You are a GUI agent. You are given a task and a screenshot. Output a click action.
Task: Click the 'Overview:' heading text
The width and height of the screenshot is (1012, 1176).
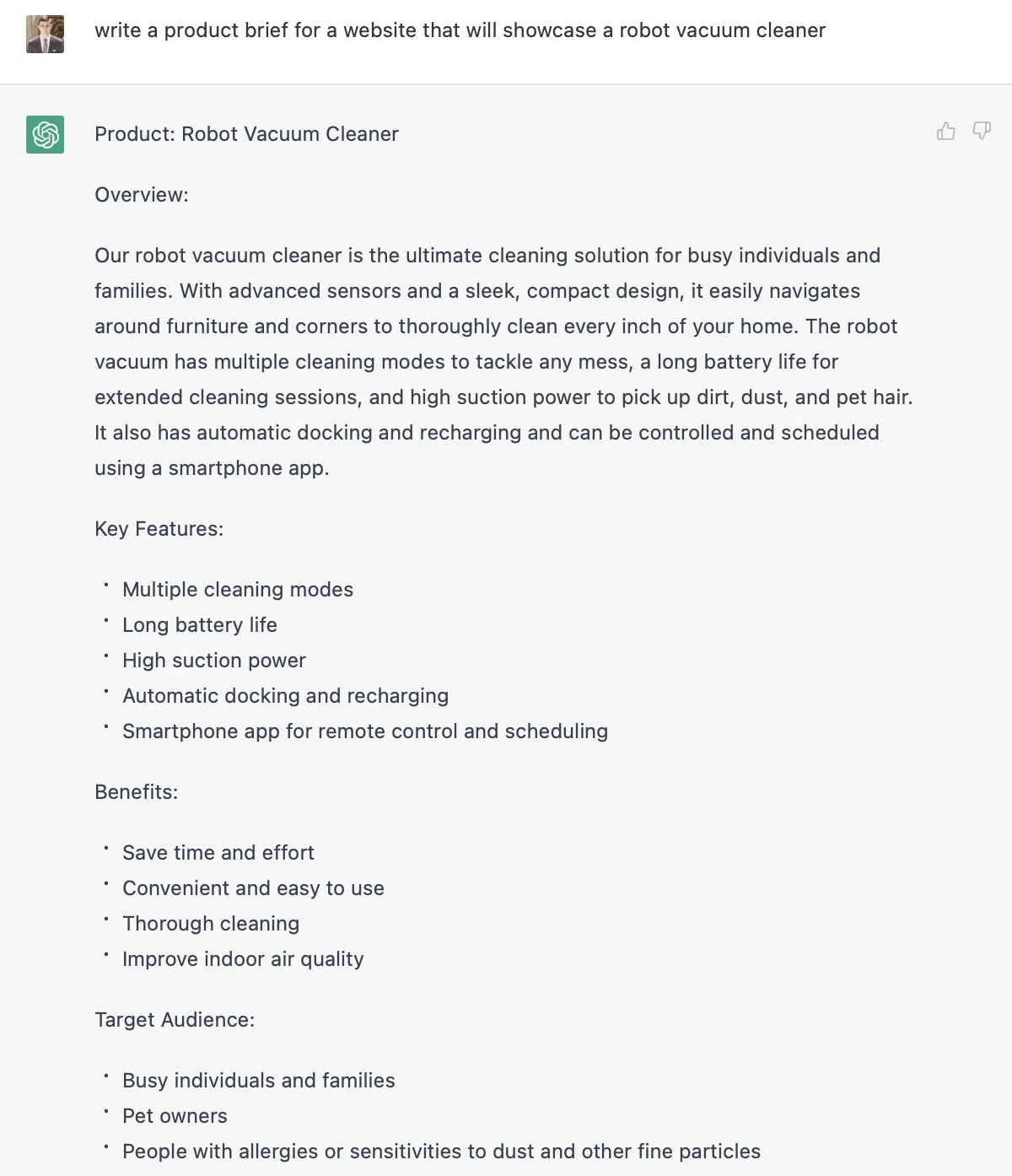142,195
